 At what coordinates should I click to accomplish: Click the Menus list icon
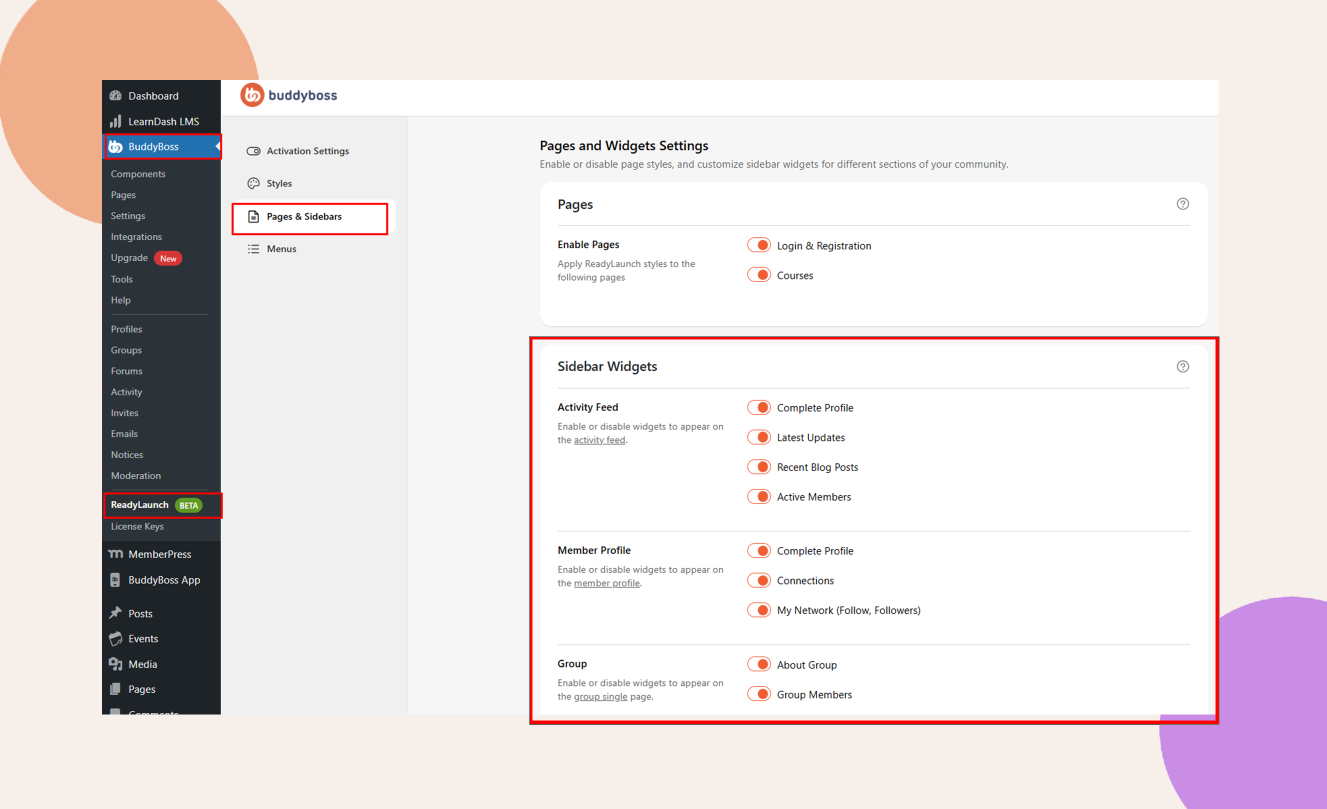point(253,248)
